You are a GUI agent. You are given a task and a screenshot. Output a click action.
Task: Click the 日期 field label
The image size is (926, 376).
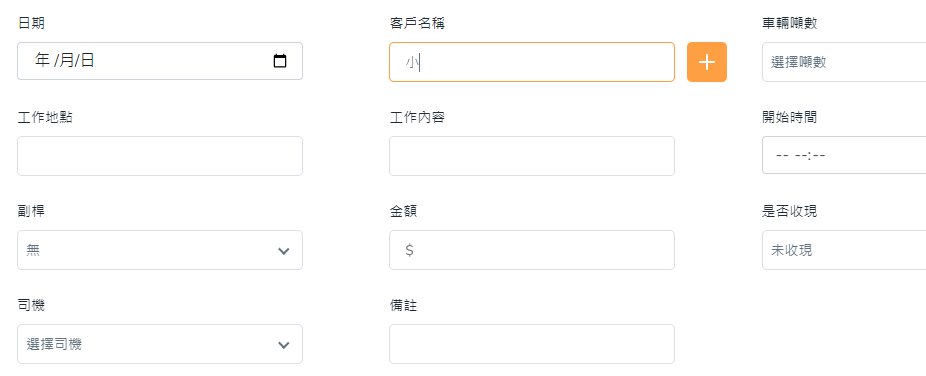tap(31, 24)
